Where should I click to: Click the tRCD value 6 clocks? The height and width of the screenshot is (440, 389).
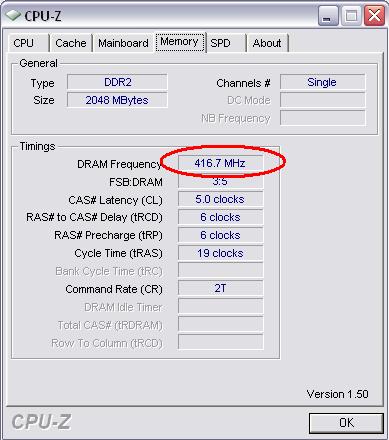(x=220, y=217)
